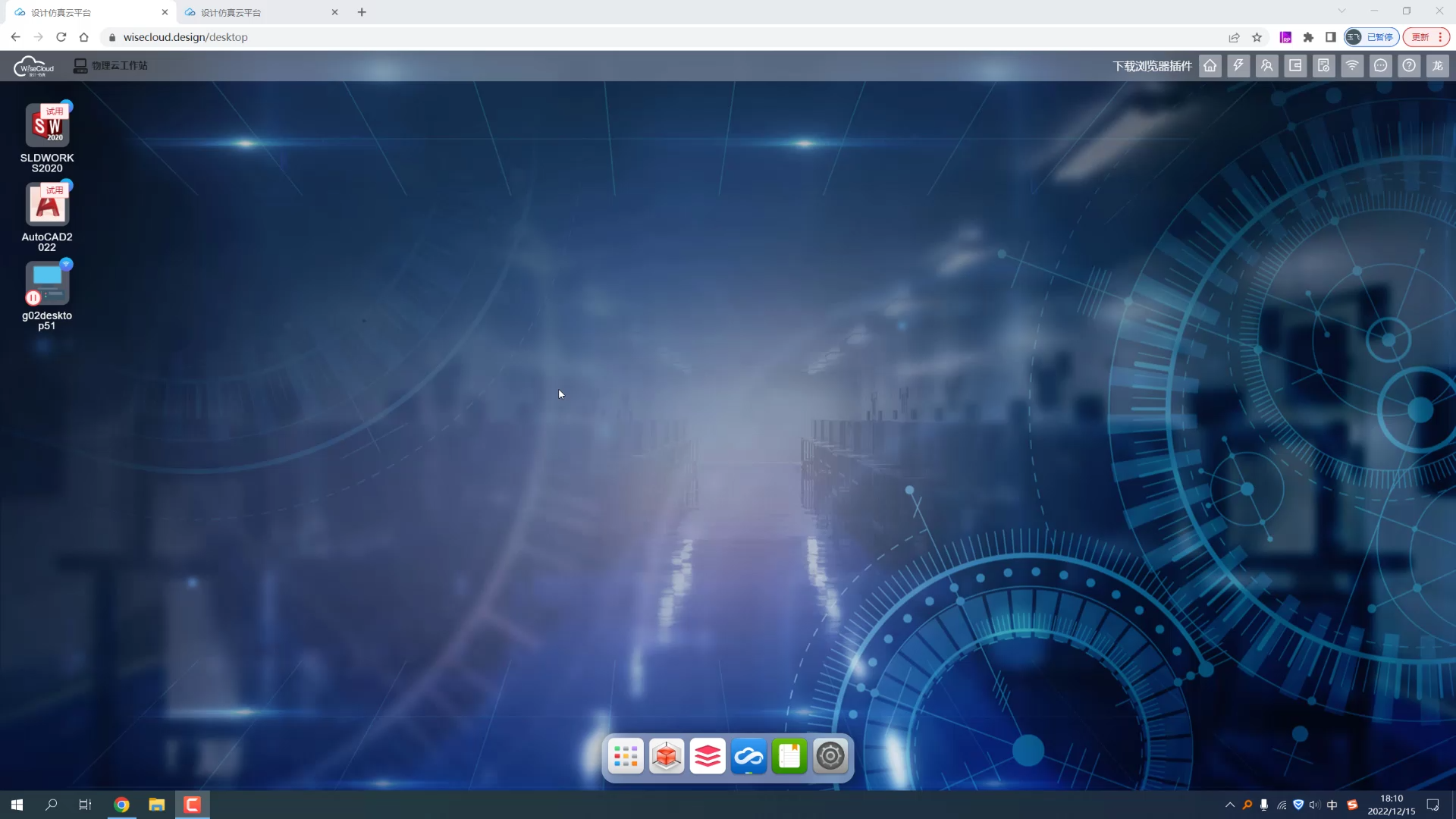Click the 下载浏览器插件 link
1456x819 pixels.
tap(1152, 66)
